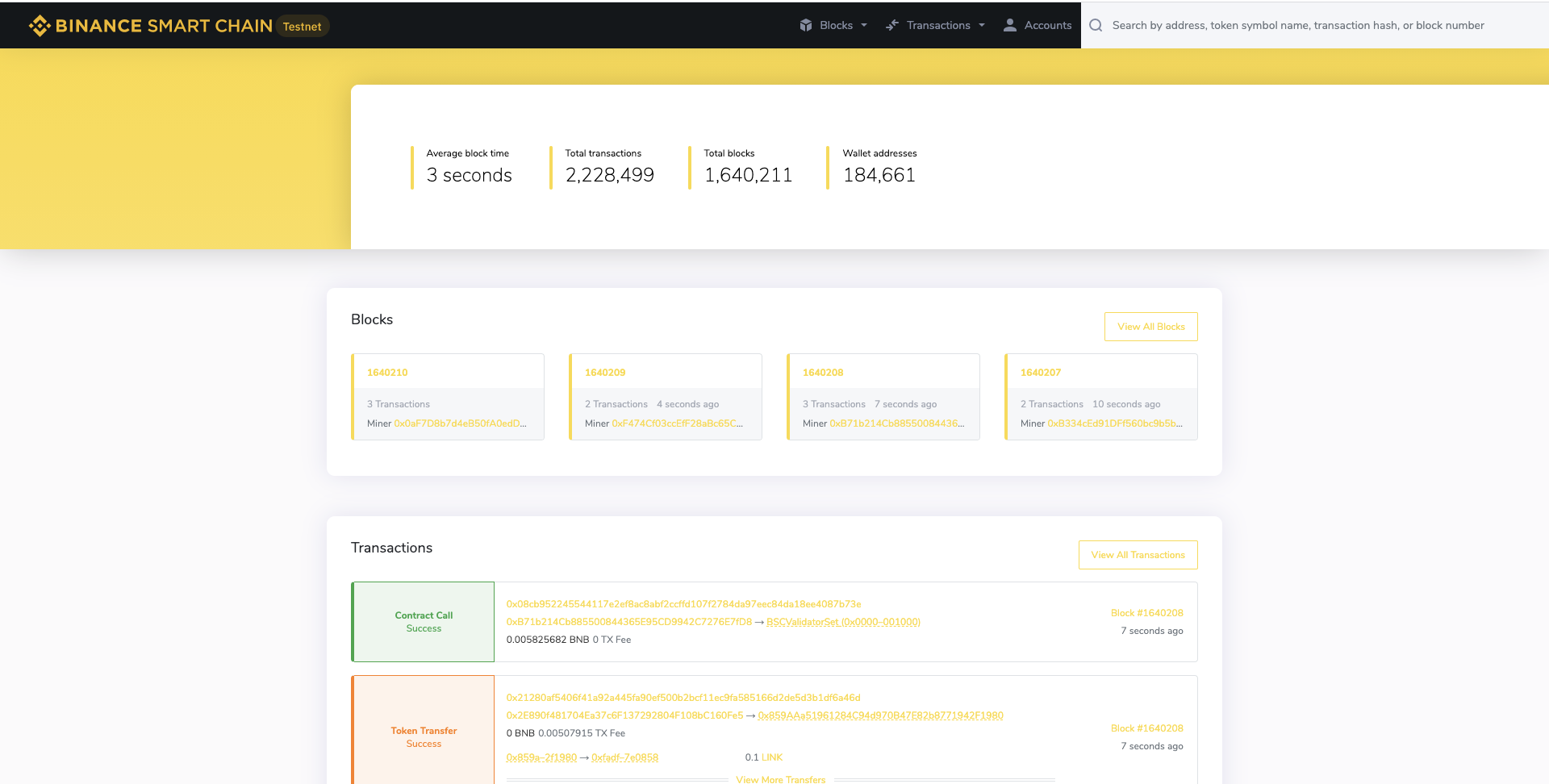The image size is (1549, 784).
Task: Click View More Transfers
Action: (780, 779)
